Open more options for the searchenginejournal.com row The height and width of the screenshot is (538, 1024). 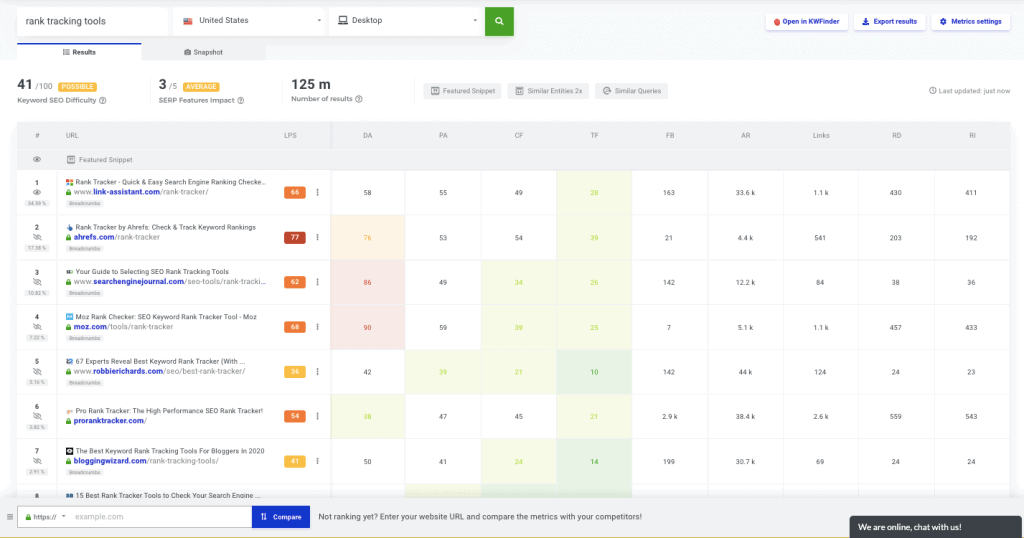pyautogui.click(x=317, y=282)
